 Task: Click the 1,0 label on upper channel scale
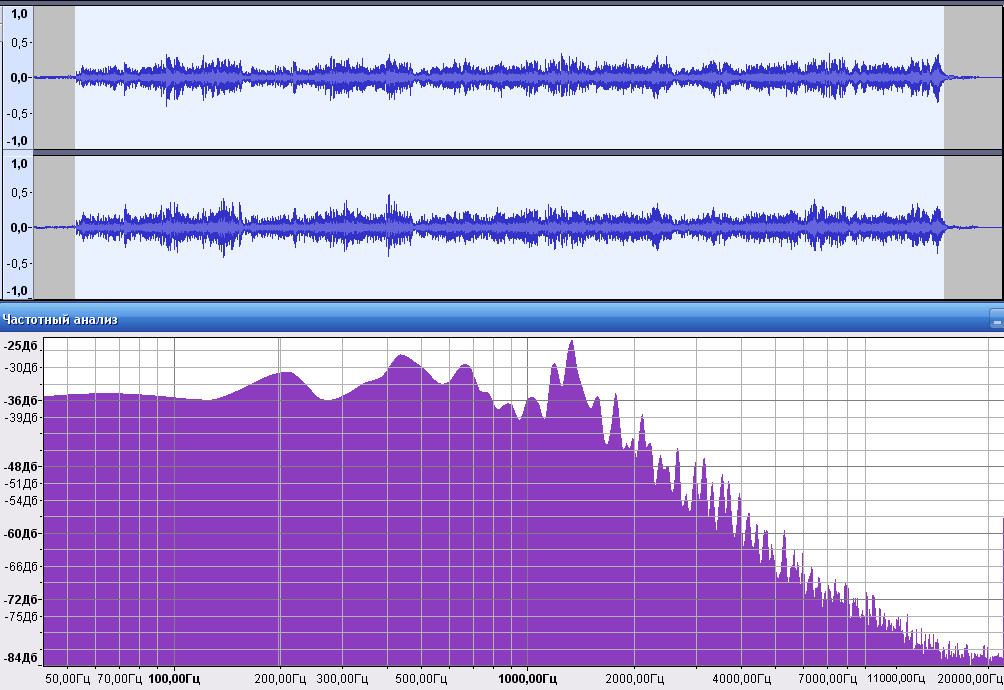tap(19, 13)
